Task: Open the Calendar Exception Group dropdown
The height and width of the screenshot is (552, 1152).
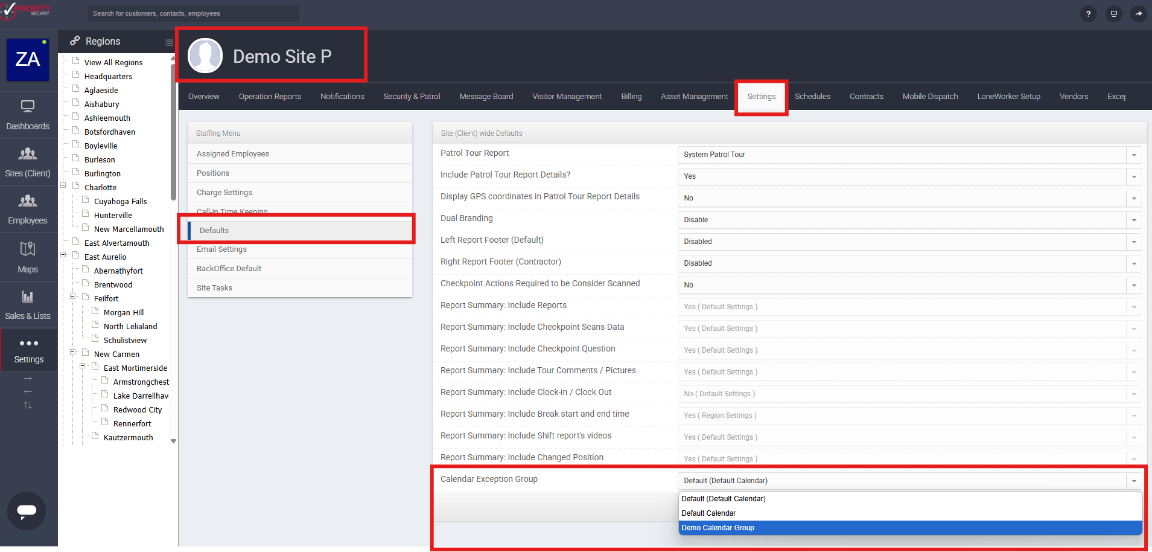Action: 910,481
